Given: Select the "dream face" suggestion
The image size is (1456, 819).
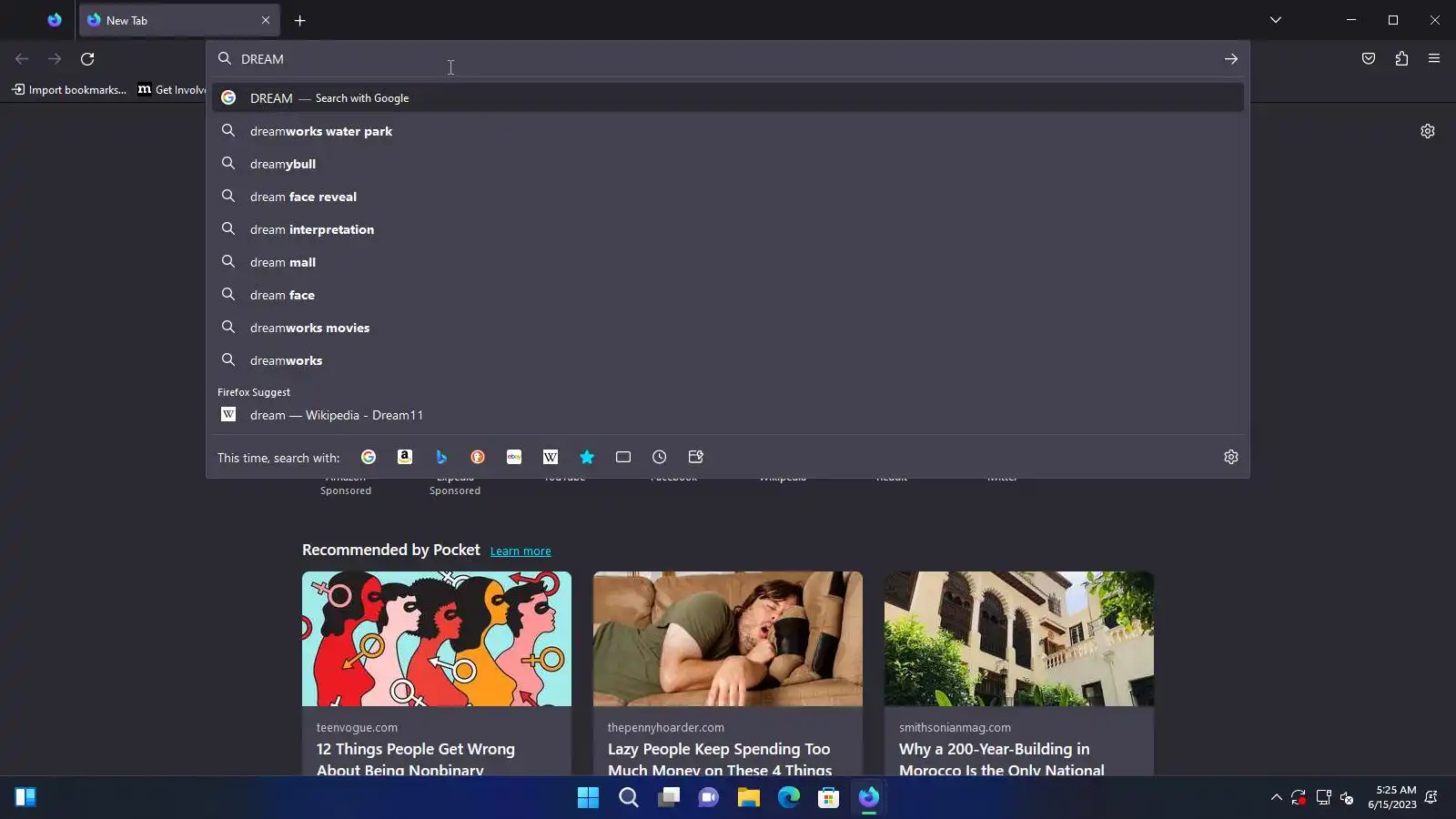Looking at the screenshot, I should click(x=728, y=295).
